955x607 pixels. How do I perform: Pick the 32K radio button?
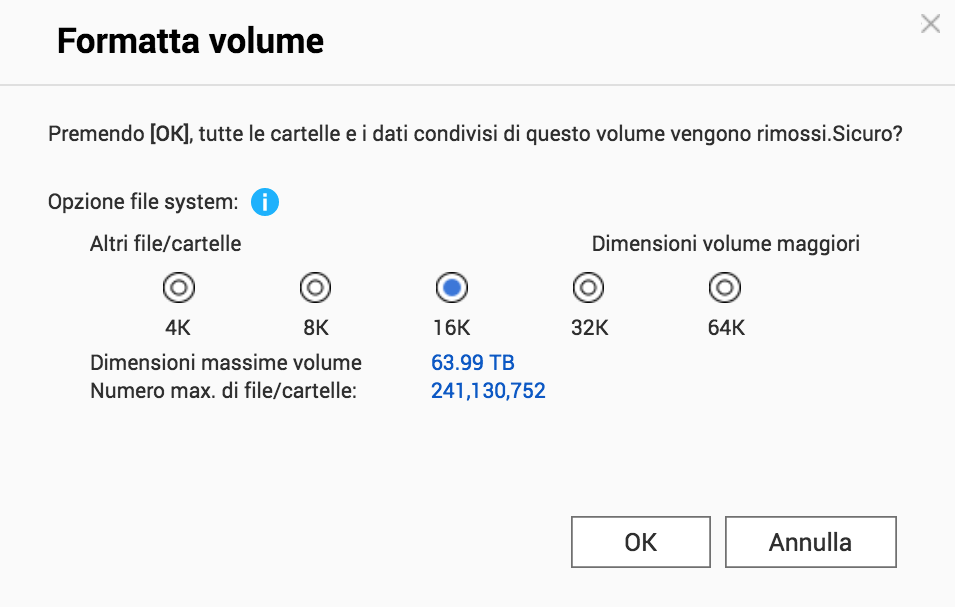click(588, 288)
